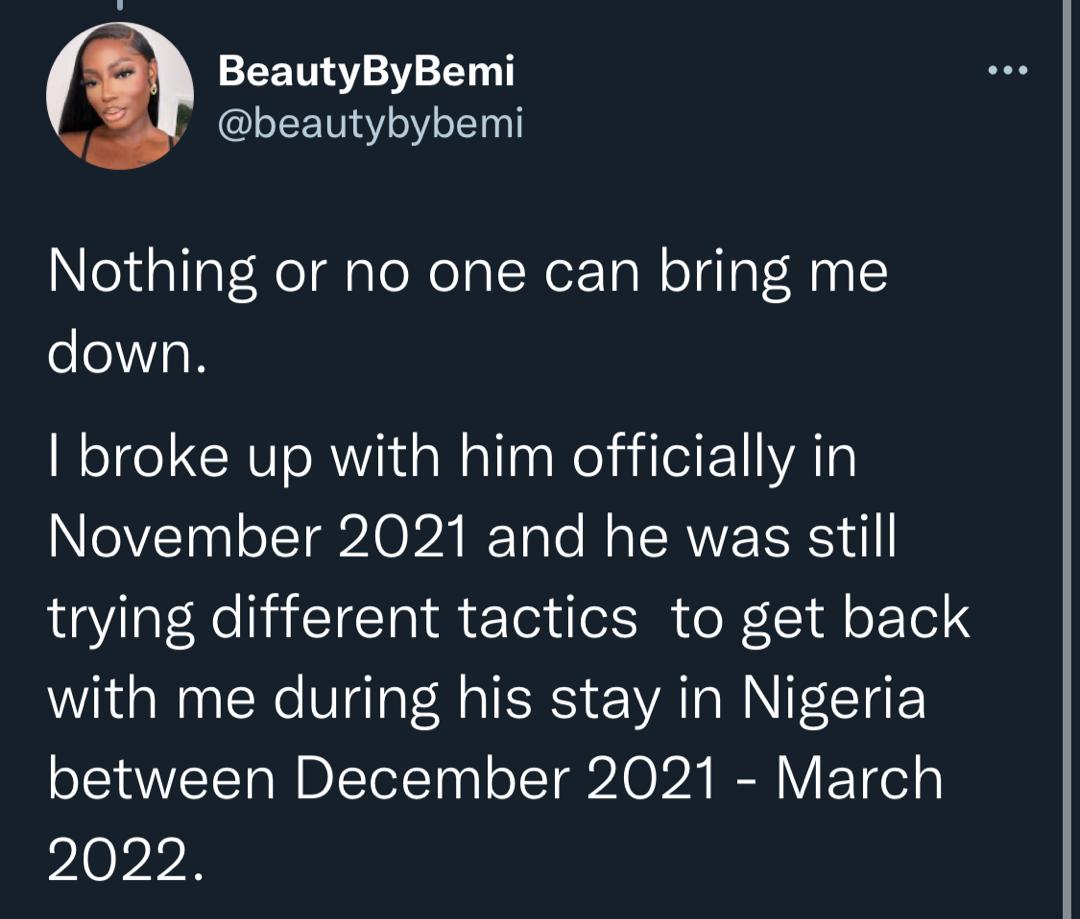Click "and he was still" in the tweet
This screenshot has height=919, width=1080.
692,539
